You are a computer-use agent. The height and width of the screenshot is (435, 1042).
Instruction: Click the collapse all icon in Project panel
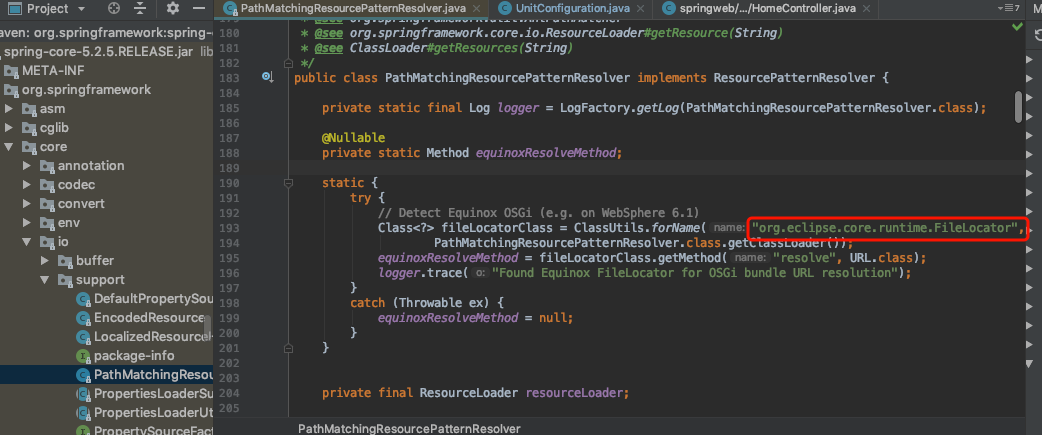[141, 8]
